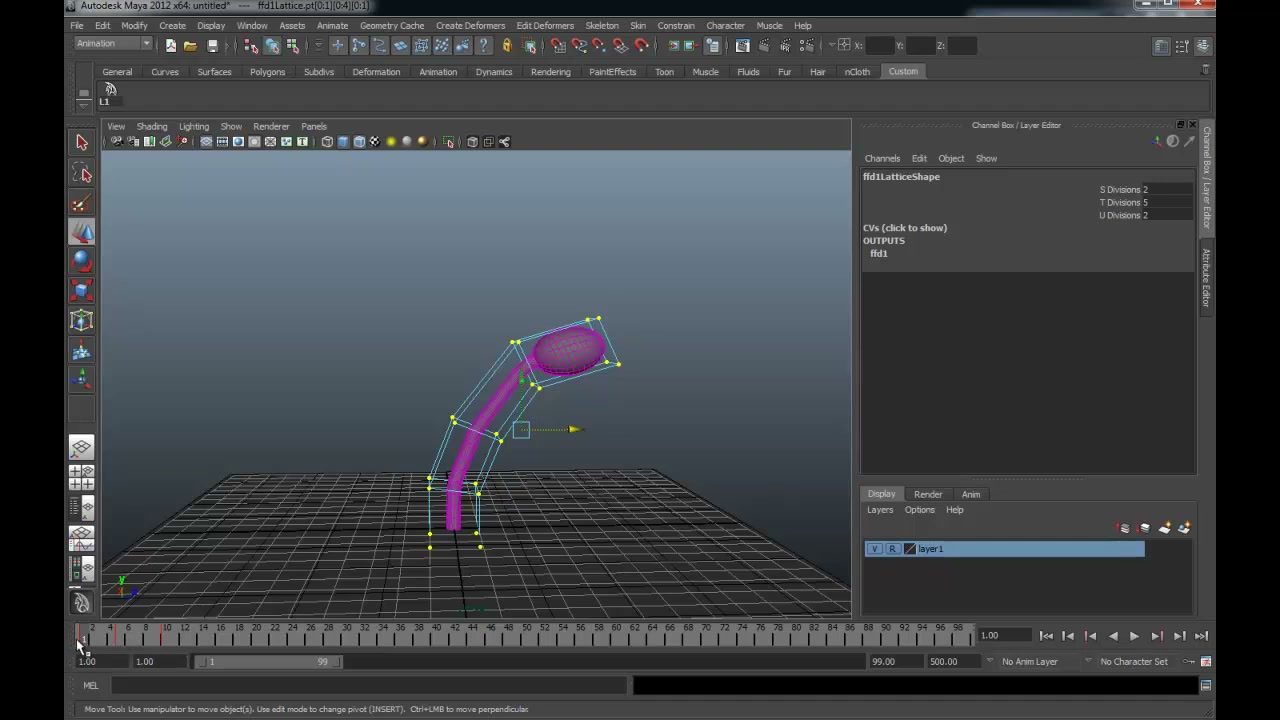
Task: Toggle the lock selection padlock icon
Action: coord(507,45)
